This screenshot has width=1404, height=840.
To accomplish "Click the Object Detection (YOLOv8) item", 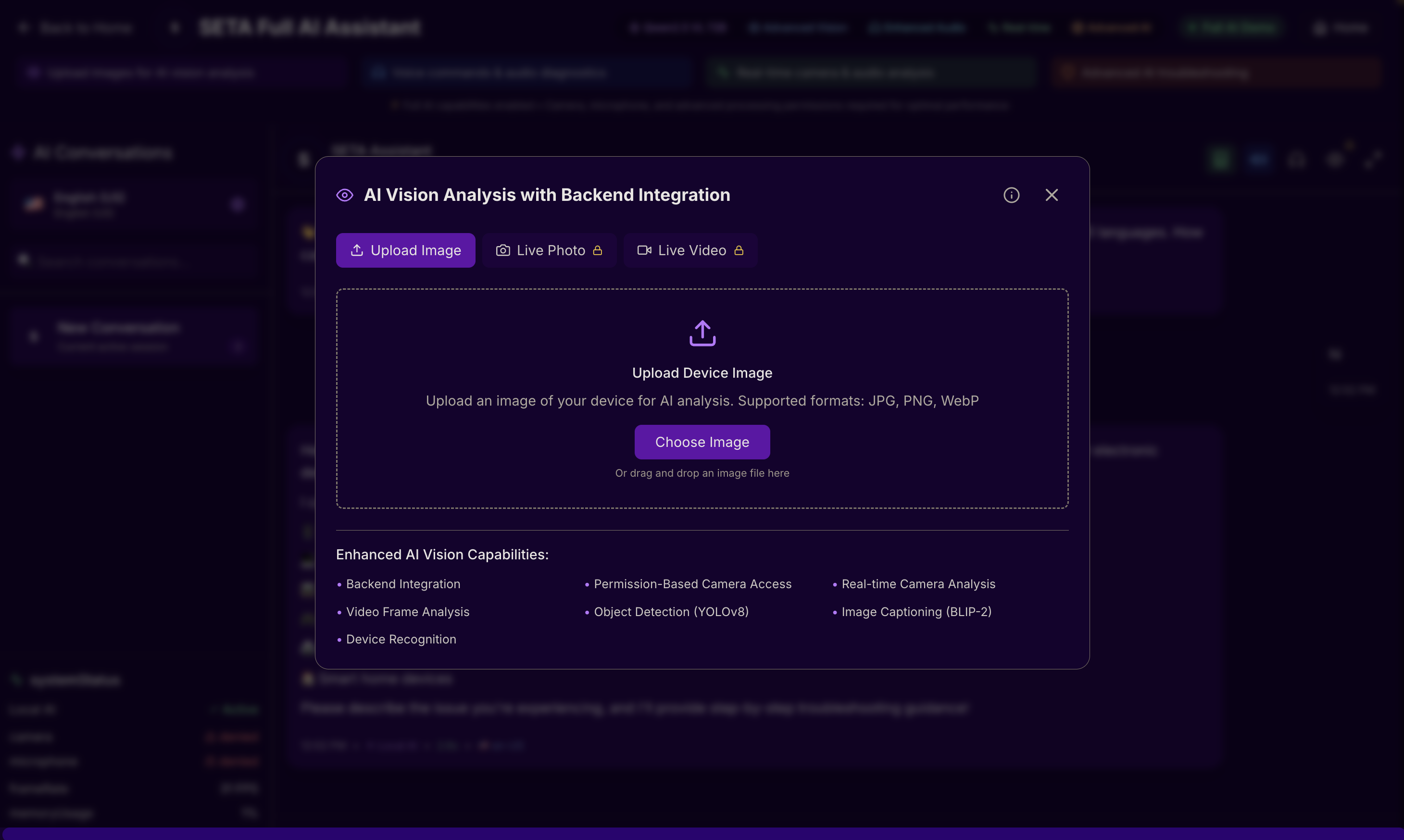I will [x=671, y=612].
